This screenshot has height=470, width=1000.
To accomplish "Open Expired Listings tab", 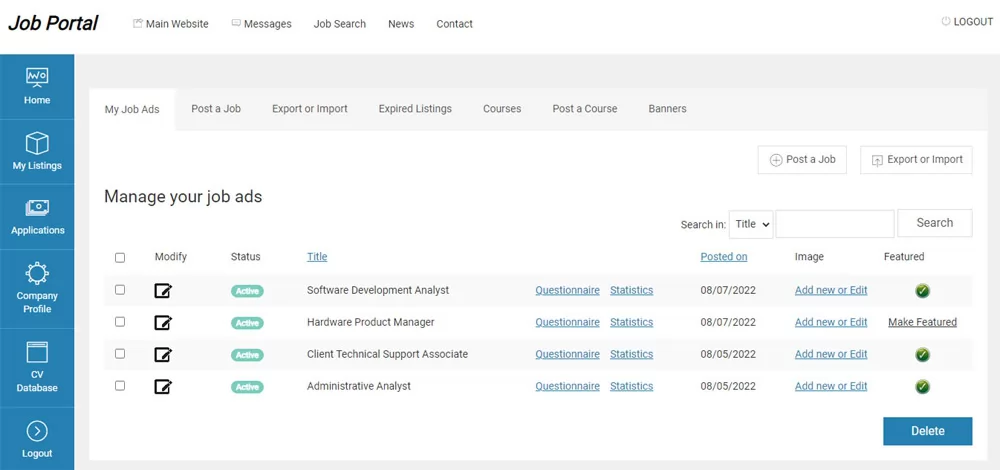I will 415,108.
